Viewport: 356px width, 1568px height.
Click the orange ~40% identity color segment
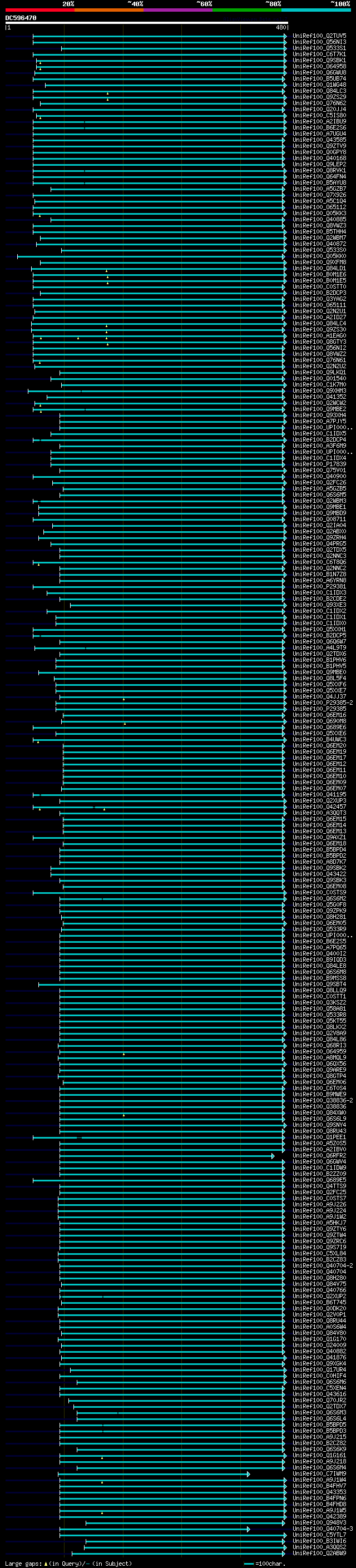tap(110, 10)
